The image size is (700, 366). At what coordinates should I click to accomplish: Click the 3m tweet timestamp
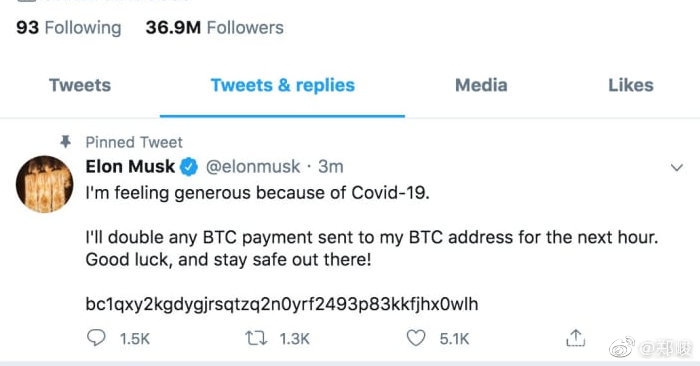[x=330, y=167]
